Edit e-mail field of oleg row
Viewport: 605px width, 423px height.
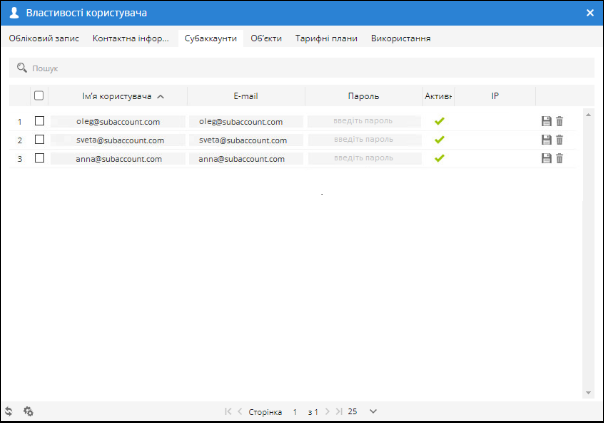point(246,121)
